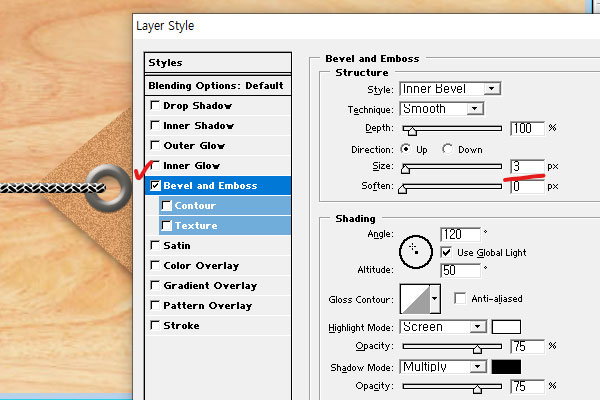Screen dimensions: 600x400
Task: Enable the Texture checkbox
Action: click(x=166, y=225)
